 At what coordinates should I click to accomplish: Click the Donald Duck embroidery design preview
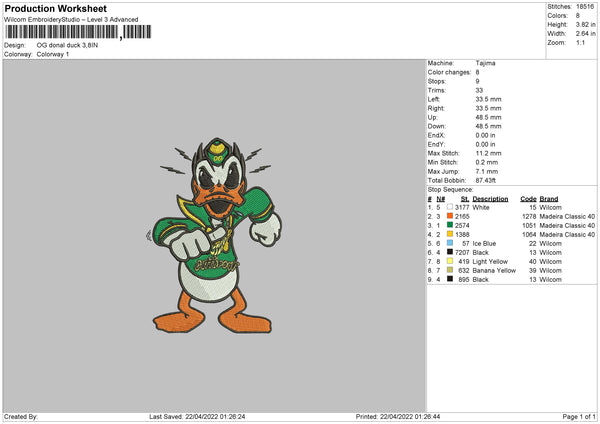[214, 235]
